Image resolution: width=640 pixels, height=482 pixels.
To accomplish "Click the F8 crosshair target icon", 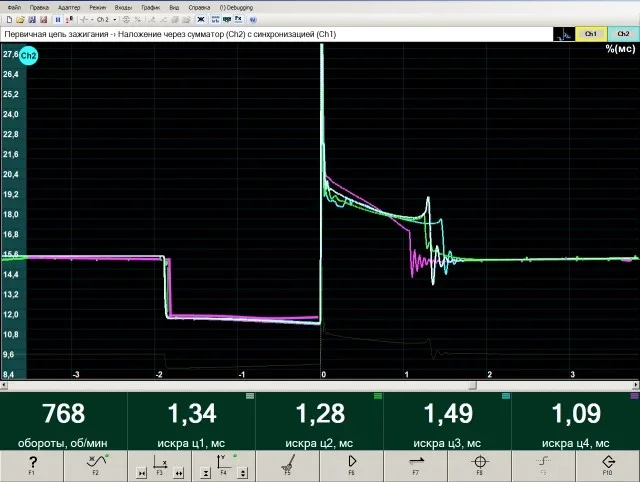I will click(x=480, y=466).
